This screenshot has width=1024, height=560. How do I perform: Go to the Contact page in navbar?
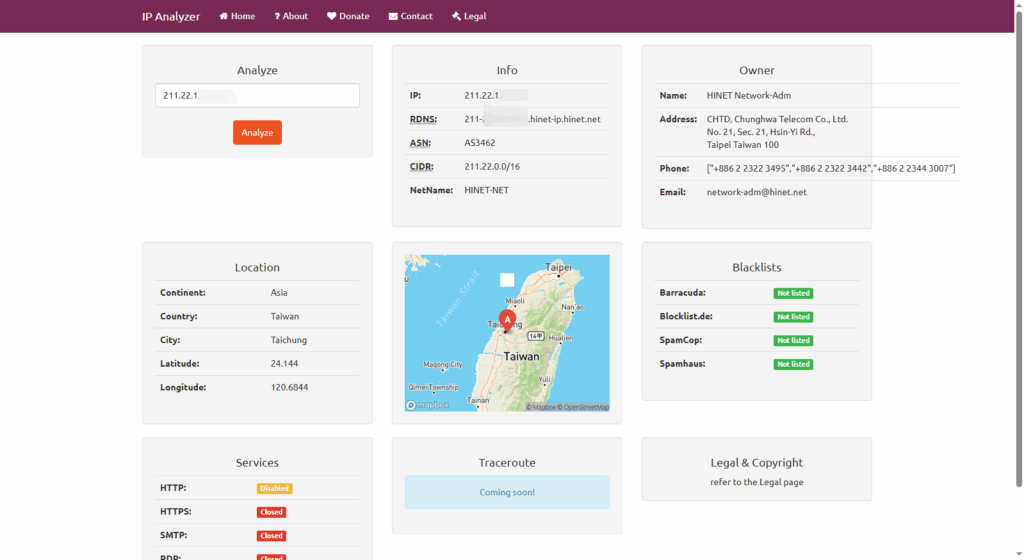click(x=416, y=16)
